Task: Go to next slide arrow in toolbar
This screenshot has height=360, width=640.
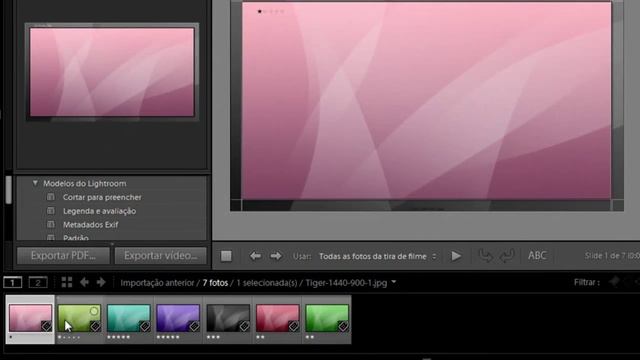Action: (276, 256)
